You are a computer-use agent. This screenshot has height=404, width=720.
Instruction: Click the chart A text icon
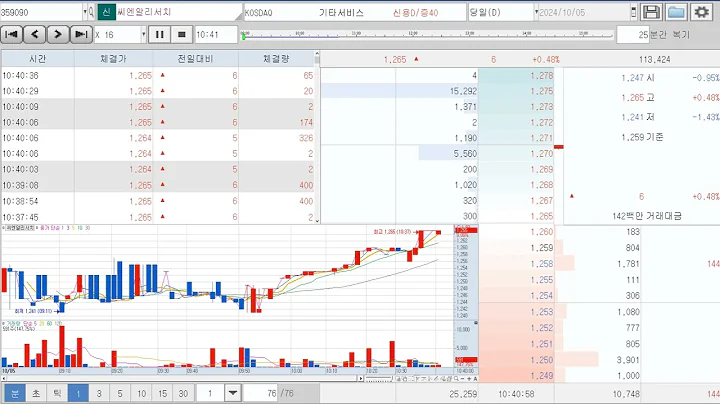(x=475, y=379)
